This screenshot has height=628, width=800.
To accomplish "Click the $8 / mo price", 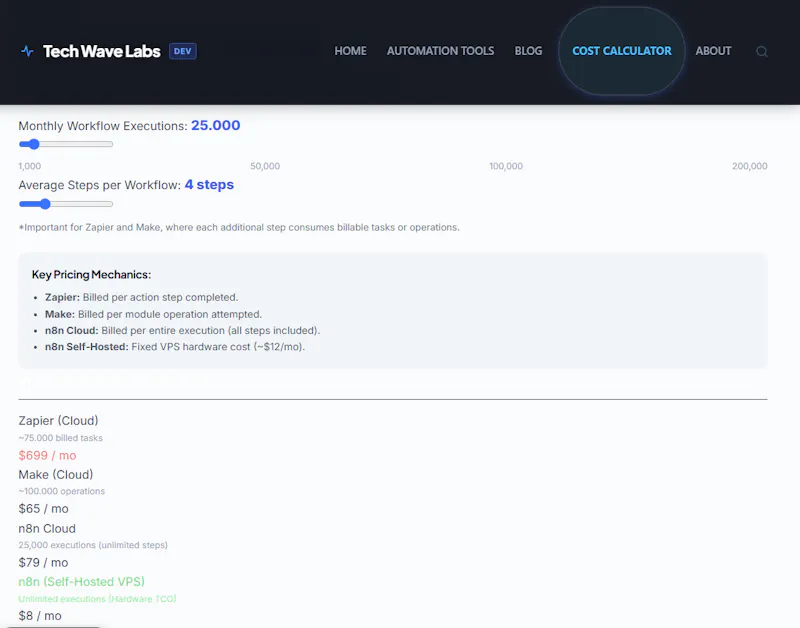I will point(40,616).
